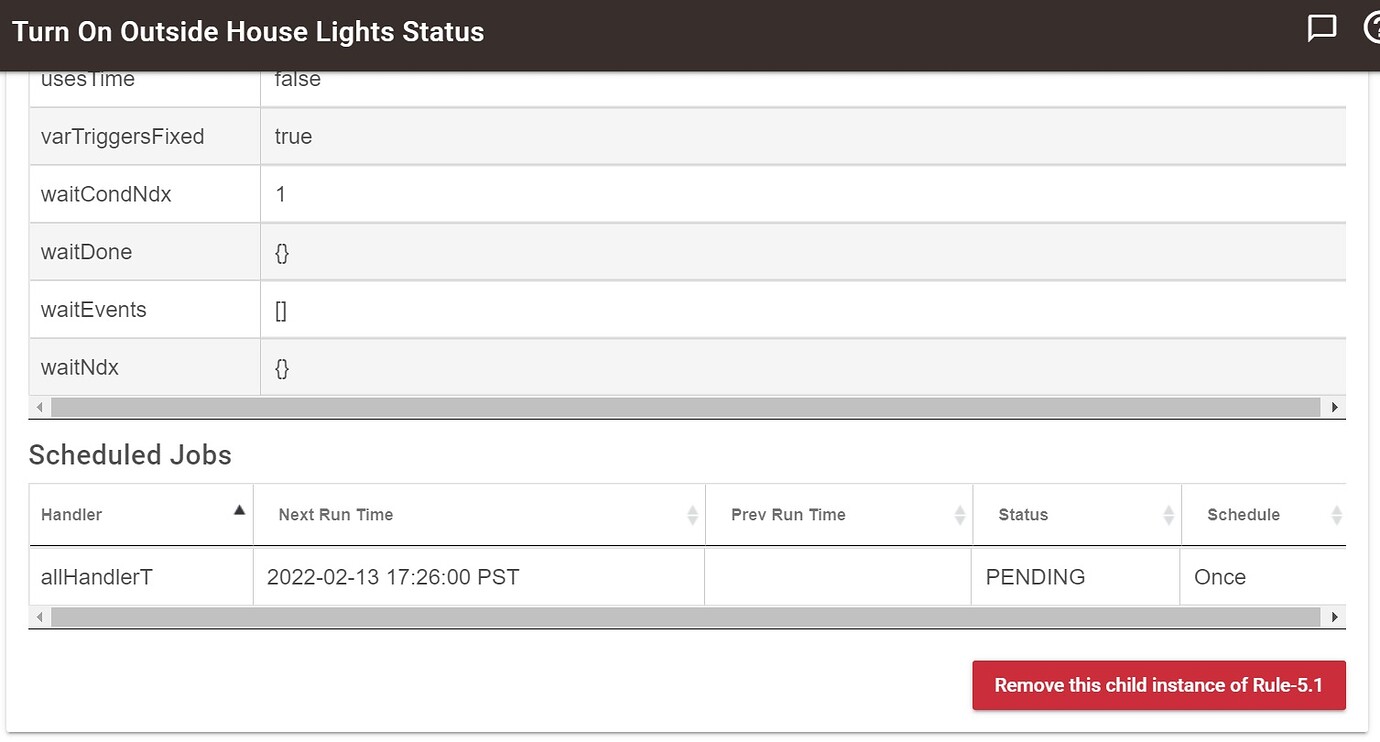The width and height of the screenshot is (1380, 742).
Task: Click the right arrow of the Scheduled Jobs scrollbar
Action: coord(1334,617)
